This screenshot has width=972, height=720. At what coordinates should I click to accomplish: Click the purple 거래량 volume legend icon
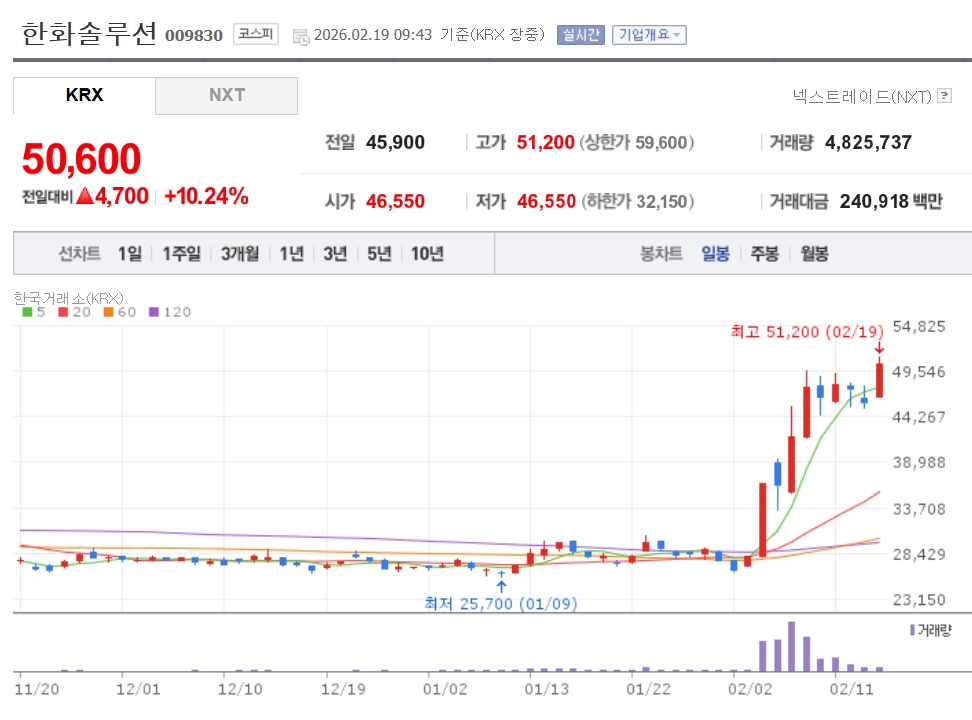912,630
